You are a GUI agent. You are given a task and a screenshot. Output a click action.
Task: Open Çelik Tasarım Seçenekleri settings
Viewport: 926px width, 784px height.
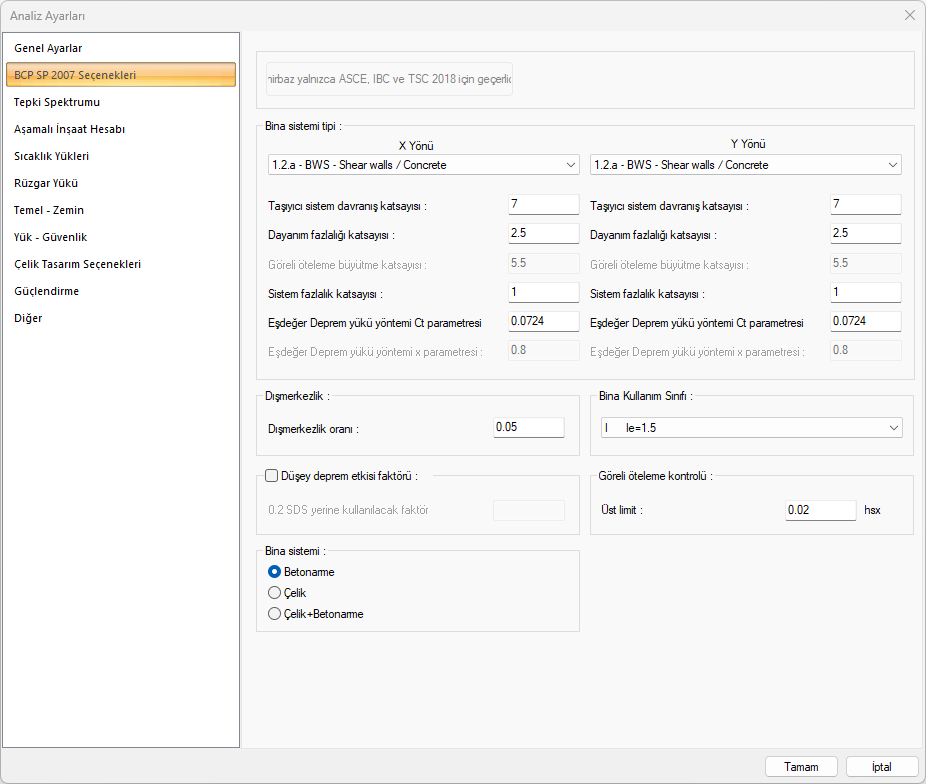[x=77, y=264]
